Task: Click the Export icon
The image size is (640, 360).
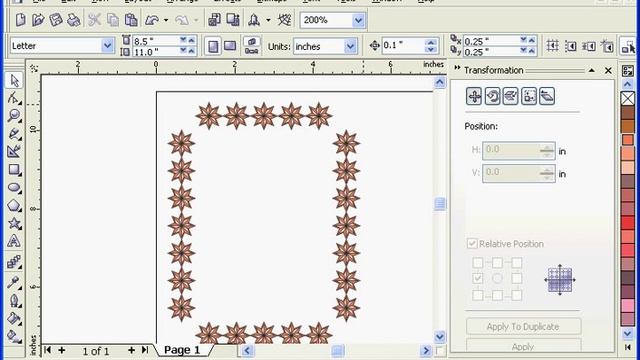Action: pos(233,20)
